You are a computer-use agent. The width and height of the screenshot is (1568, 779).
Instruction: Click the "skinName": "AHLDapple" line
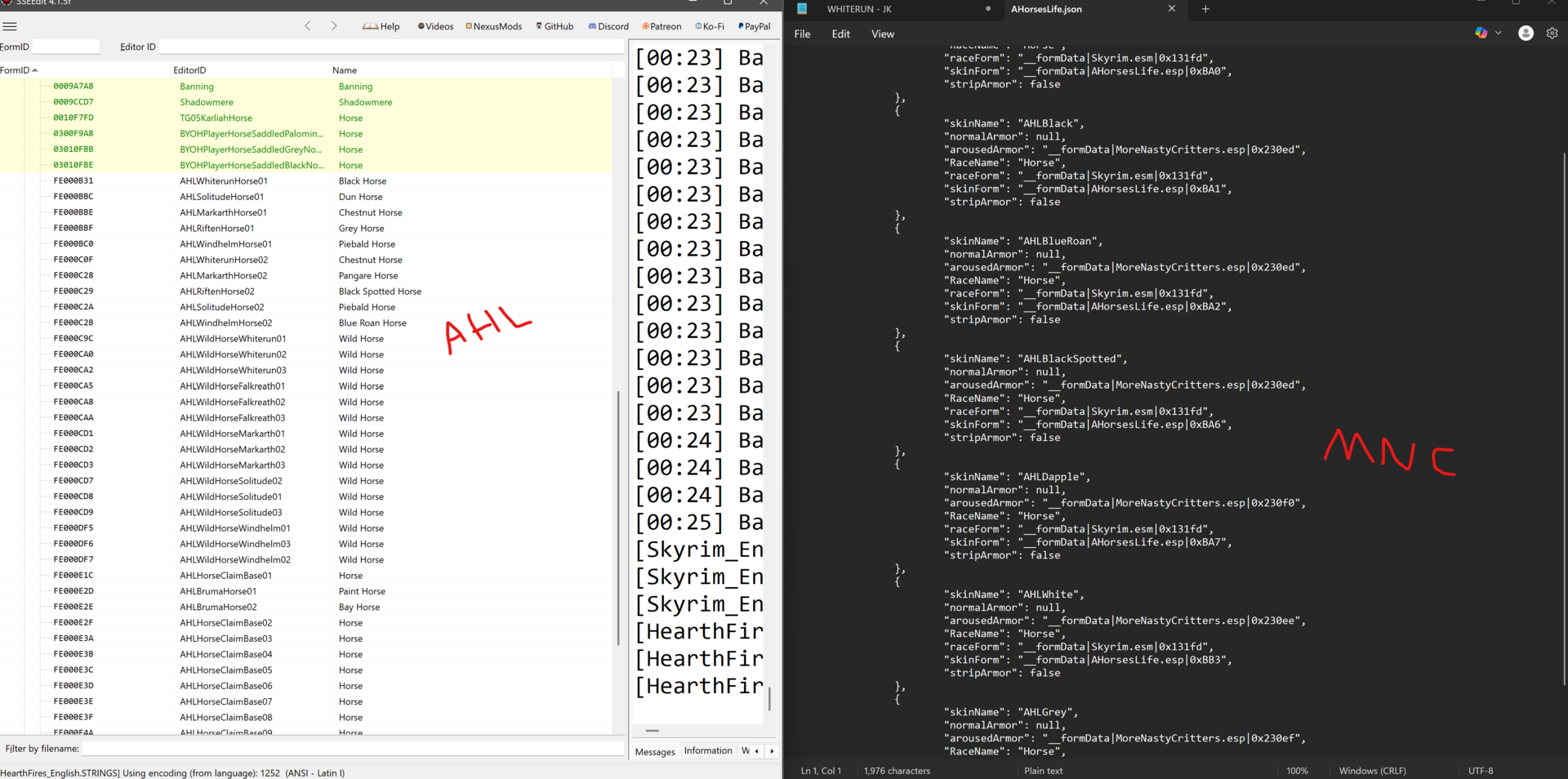point(1017,477)
